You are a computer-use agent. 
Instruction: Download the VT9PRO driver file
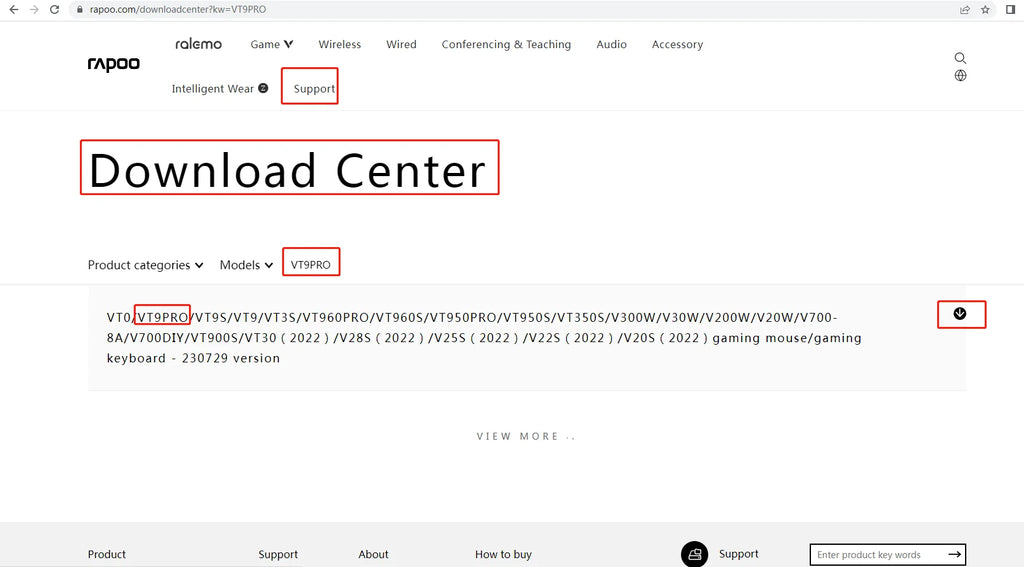(959, 314)
